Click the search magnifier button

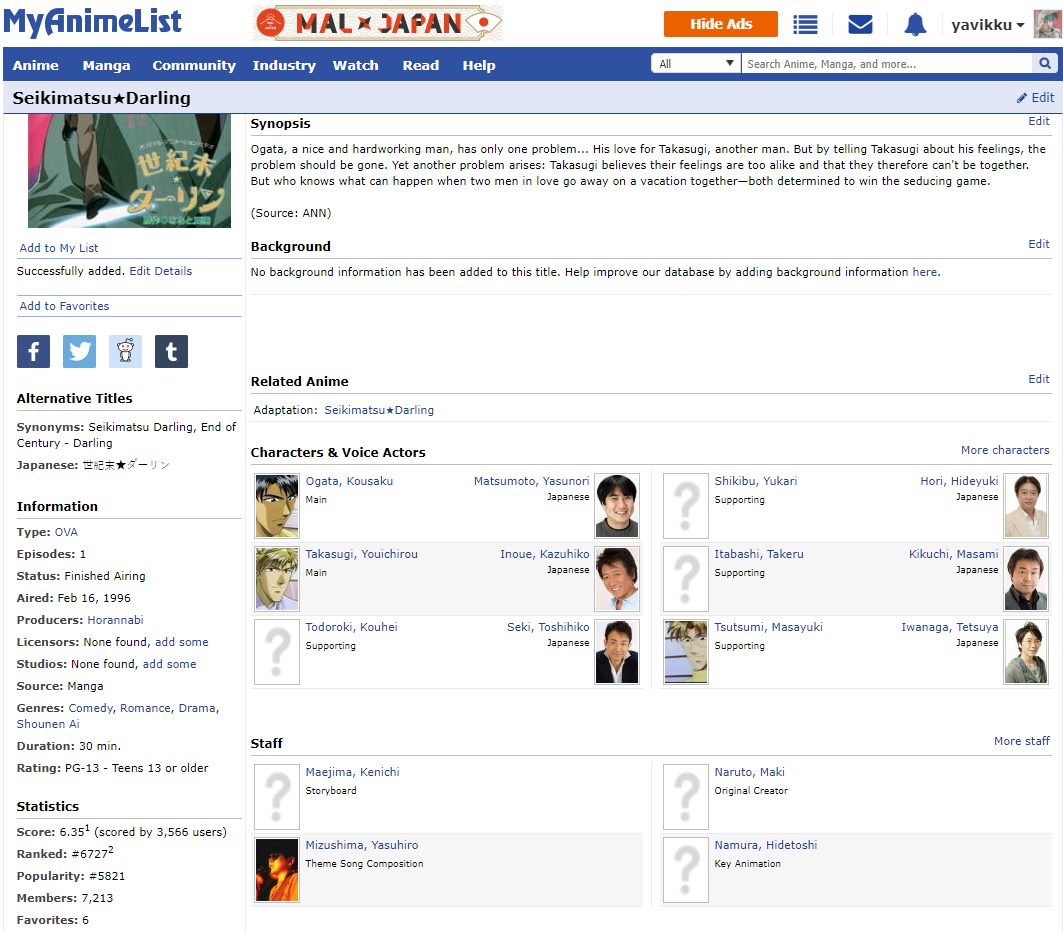tap(1044, 64)
